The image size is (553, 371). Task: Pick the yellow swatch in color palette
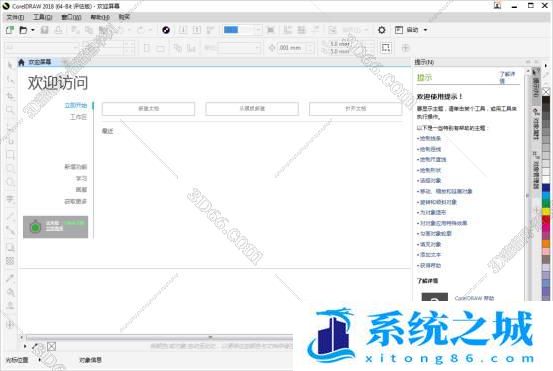(x=546, y=211)
